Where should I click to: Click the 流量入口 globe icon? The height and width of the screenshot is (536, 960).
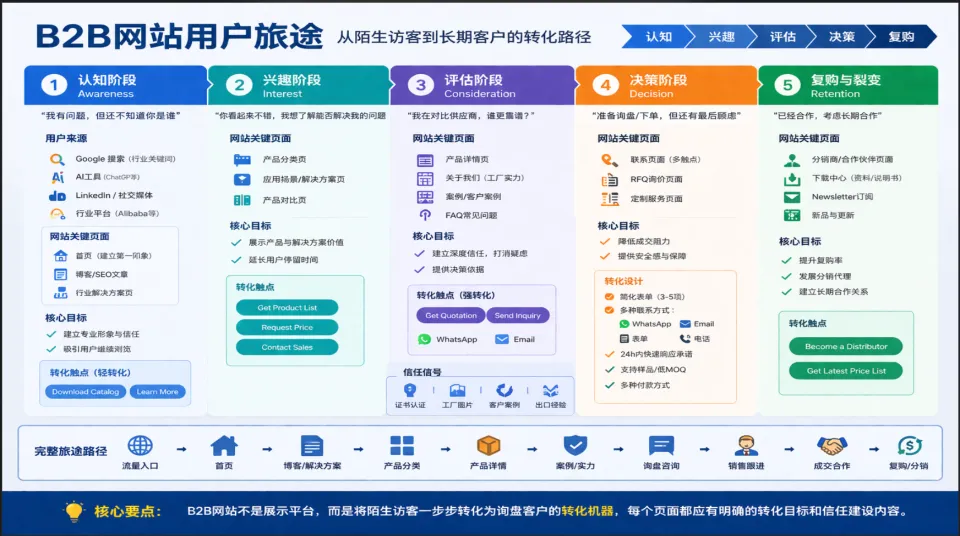(x=140, y=445)
